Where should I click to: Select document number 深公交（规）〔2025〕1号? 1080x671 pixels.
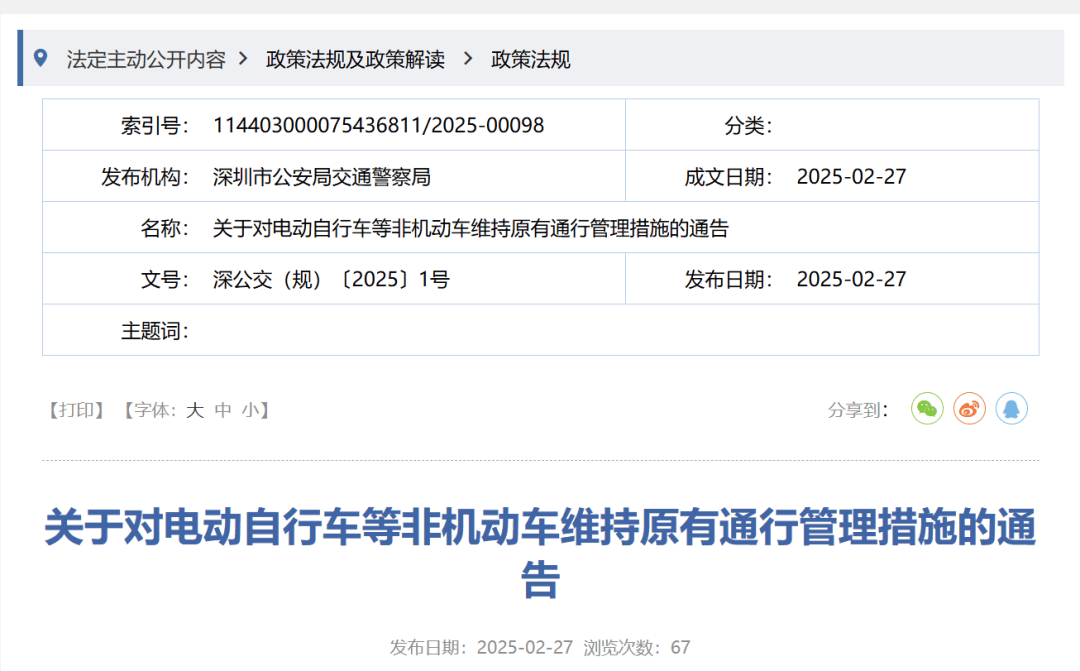pos(331,280)
